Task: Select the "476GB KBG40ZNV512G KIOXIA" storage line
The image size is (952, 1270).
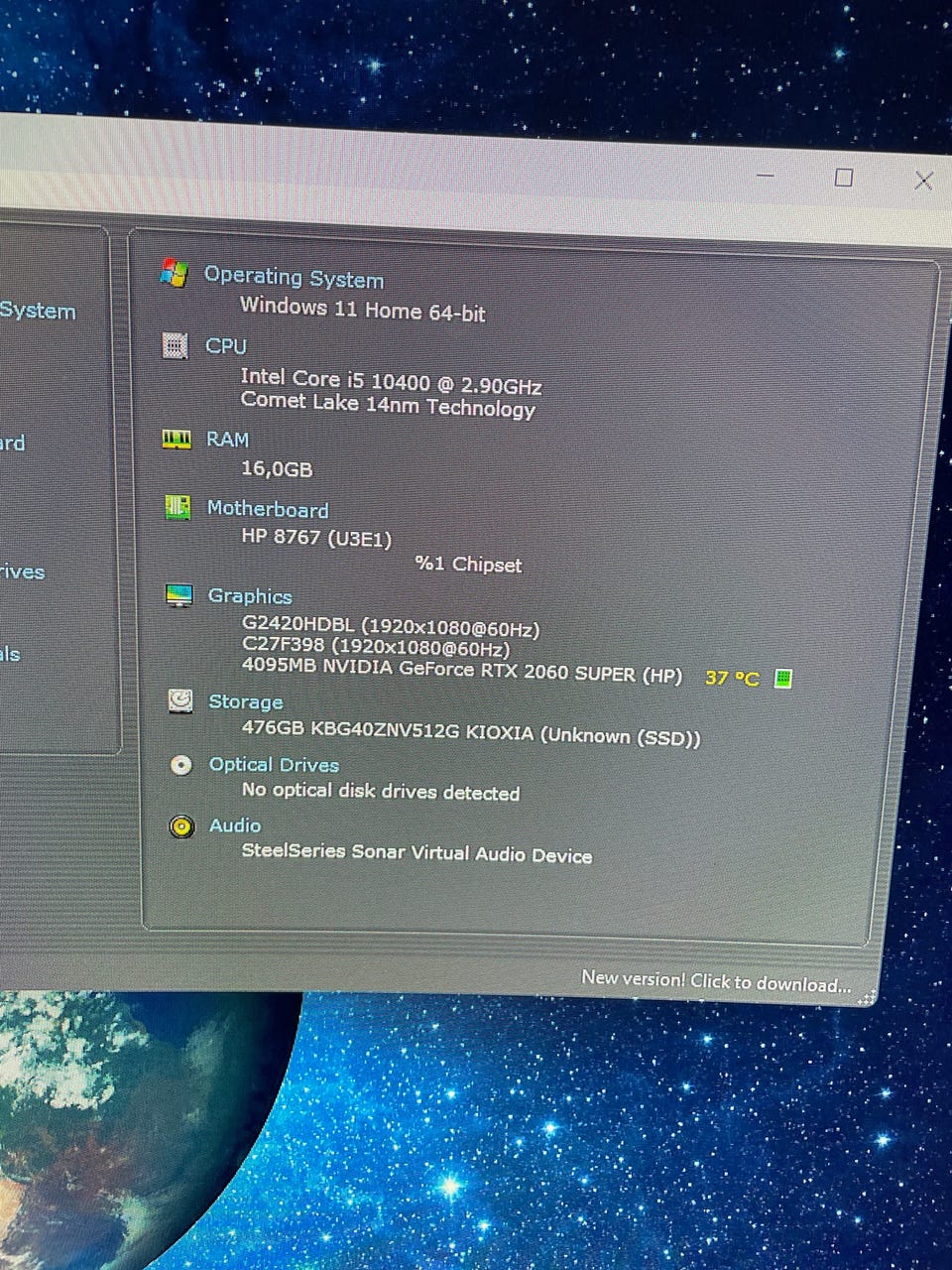Action: coord(471,735)
